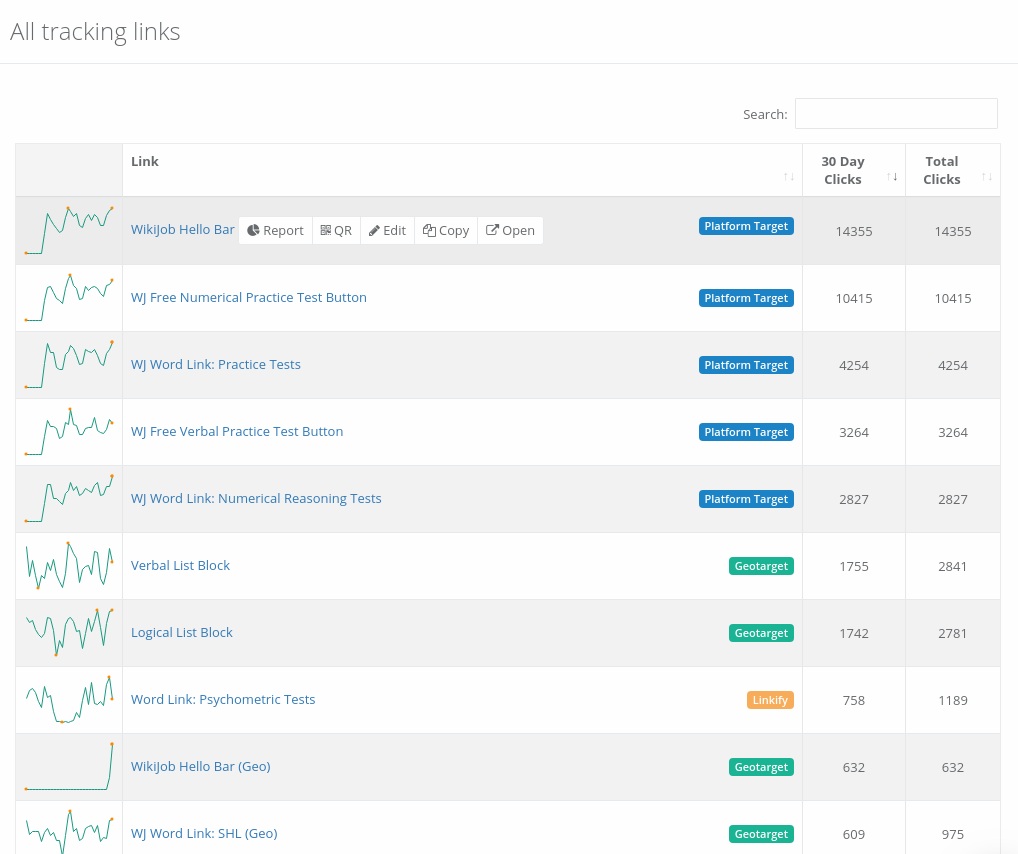
Task: Open WikiJob Hello Bar link
Action: click(x=182, y=229)
